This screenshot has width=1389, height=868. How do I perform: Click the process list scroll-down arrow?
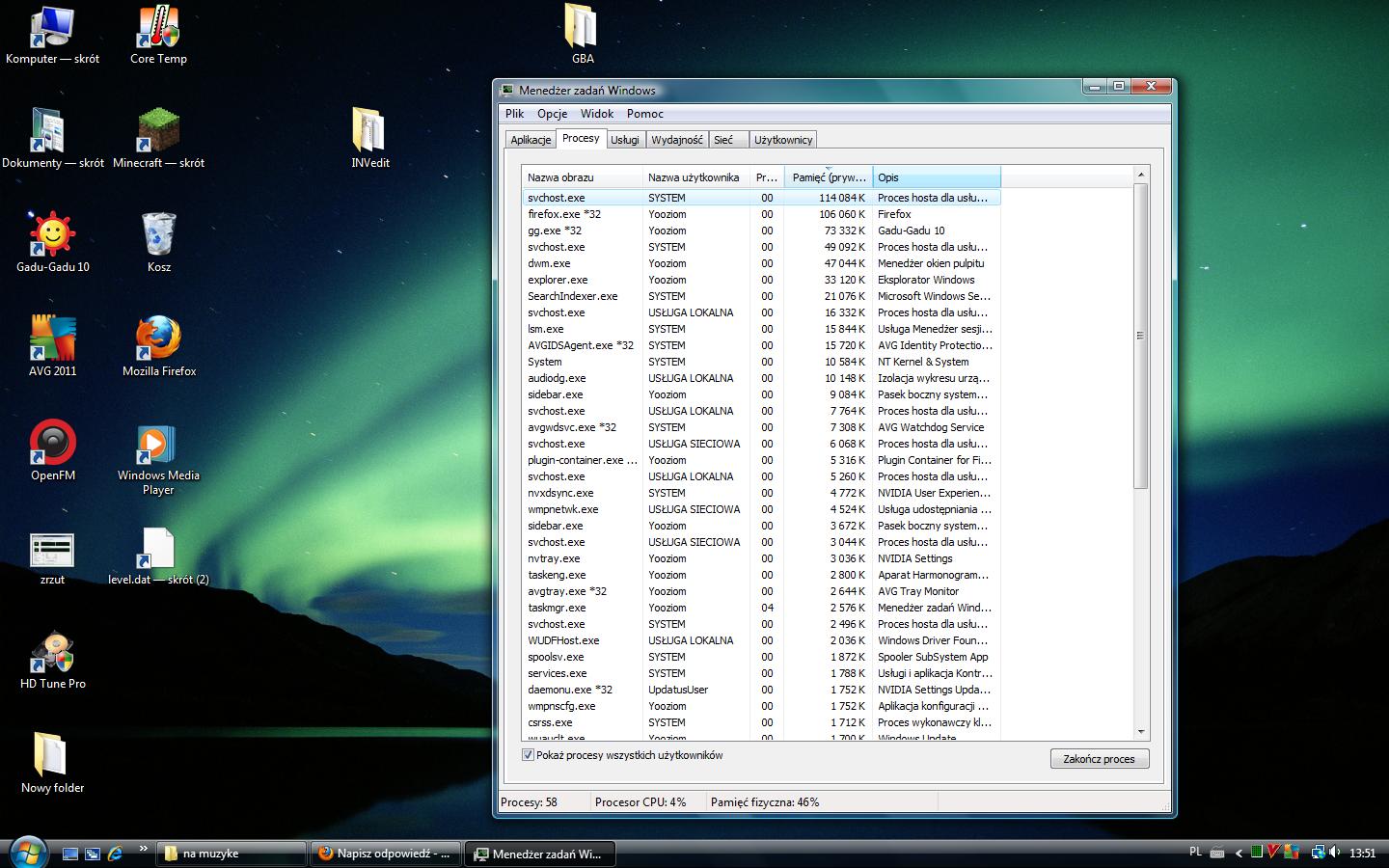click(x=1140, y=732)
